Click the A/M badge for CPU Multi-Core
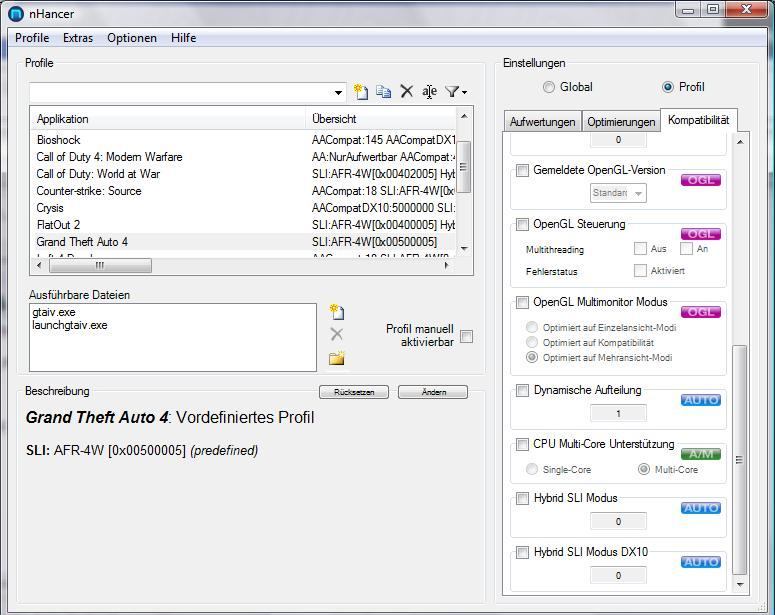 click(700, 454)
